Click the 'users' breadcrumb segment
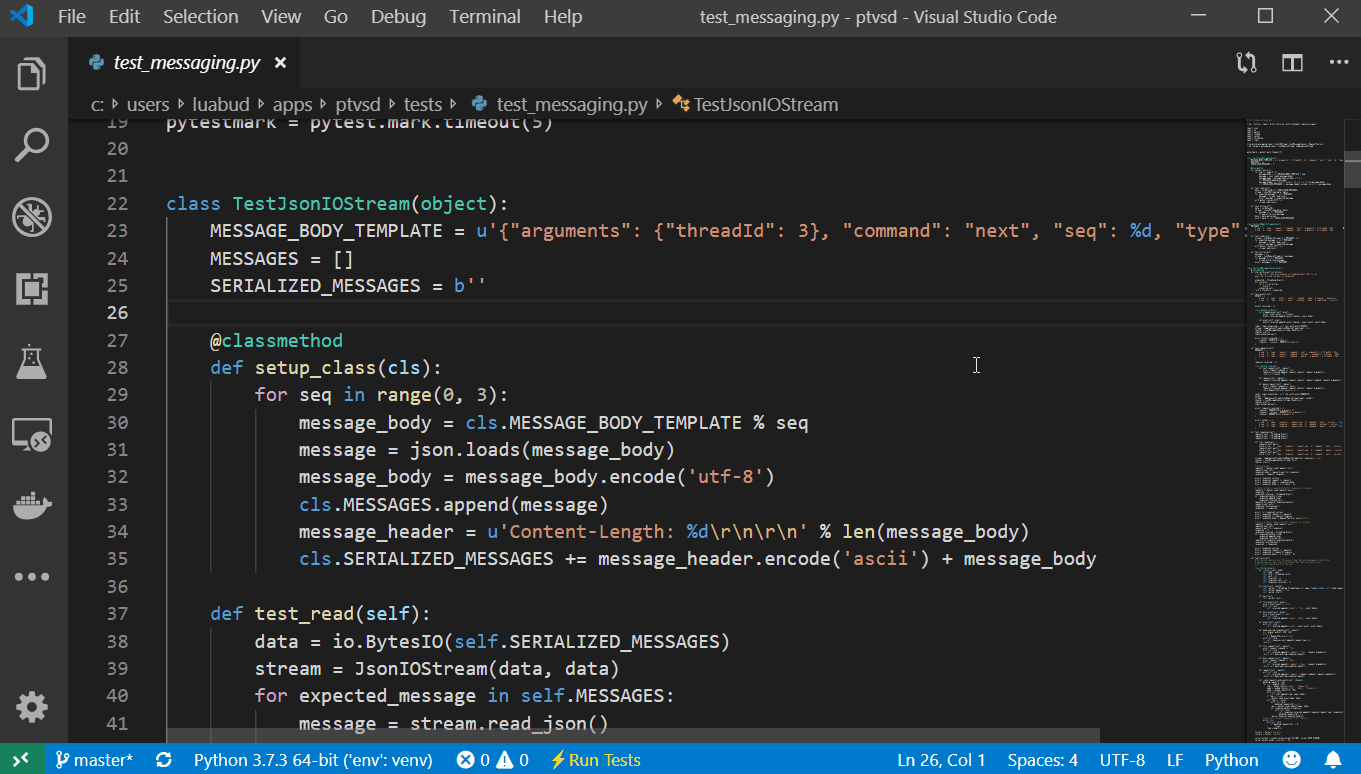Viewport: 1361px width, 774px height. (x=148, y=104)
